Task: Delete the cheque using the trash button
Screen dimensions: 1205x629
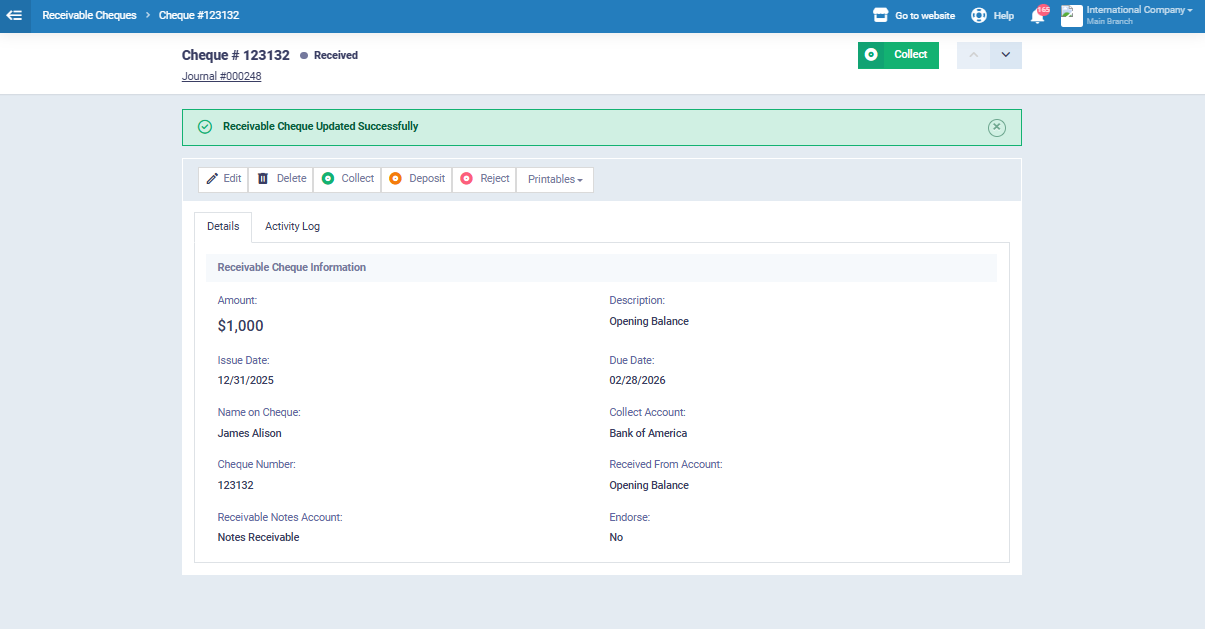Action: click(x=281, y=179)
